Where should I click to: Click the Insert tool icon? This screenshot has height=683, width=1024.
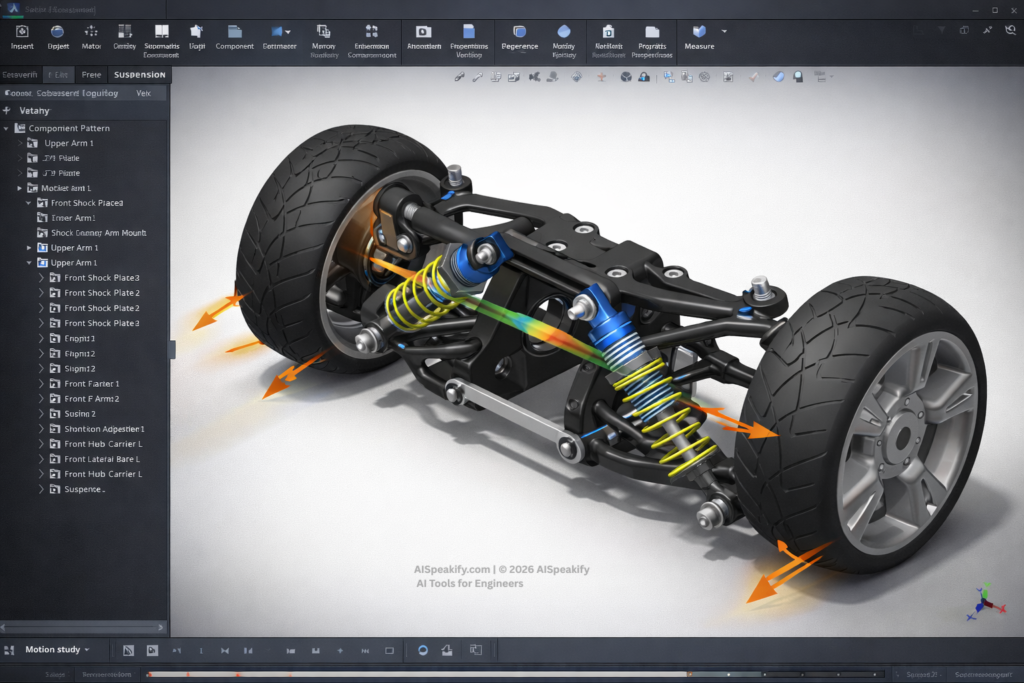tap(22, 31)
